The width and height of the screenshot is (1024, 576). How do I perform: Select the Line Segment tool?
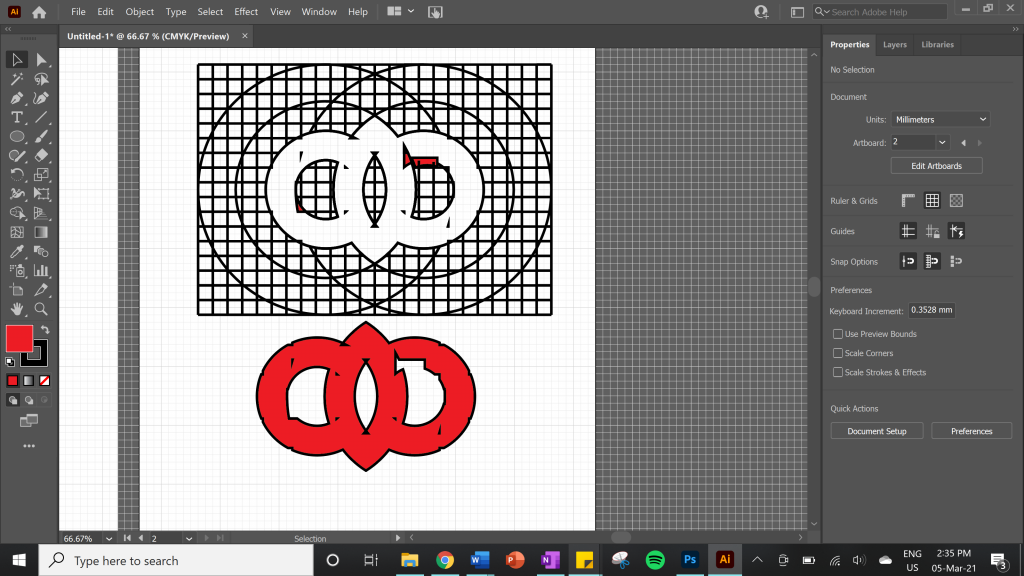coord(41,118)
